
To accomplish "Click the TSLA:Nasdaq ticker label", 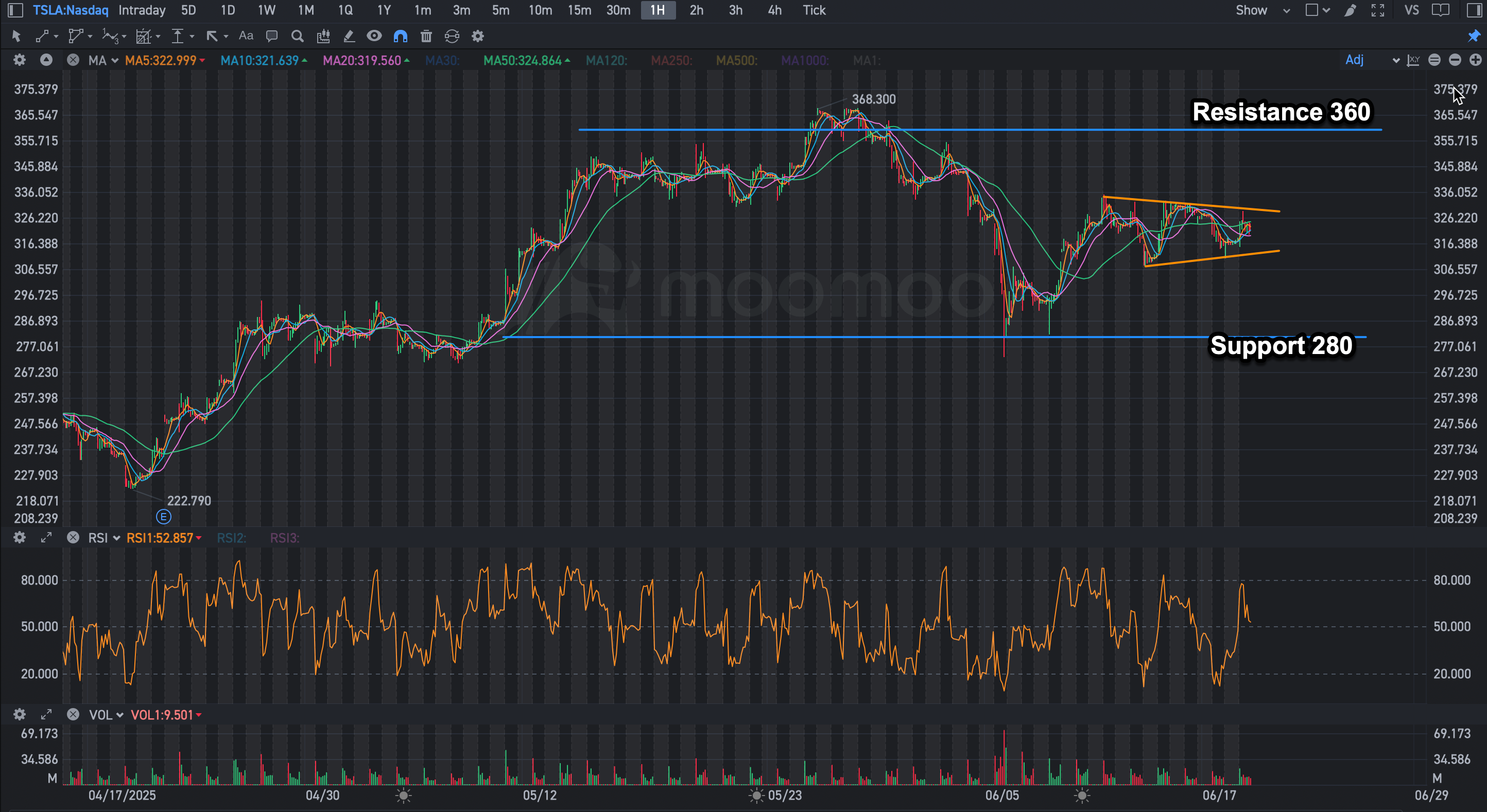I will (71, 10).
